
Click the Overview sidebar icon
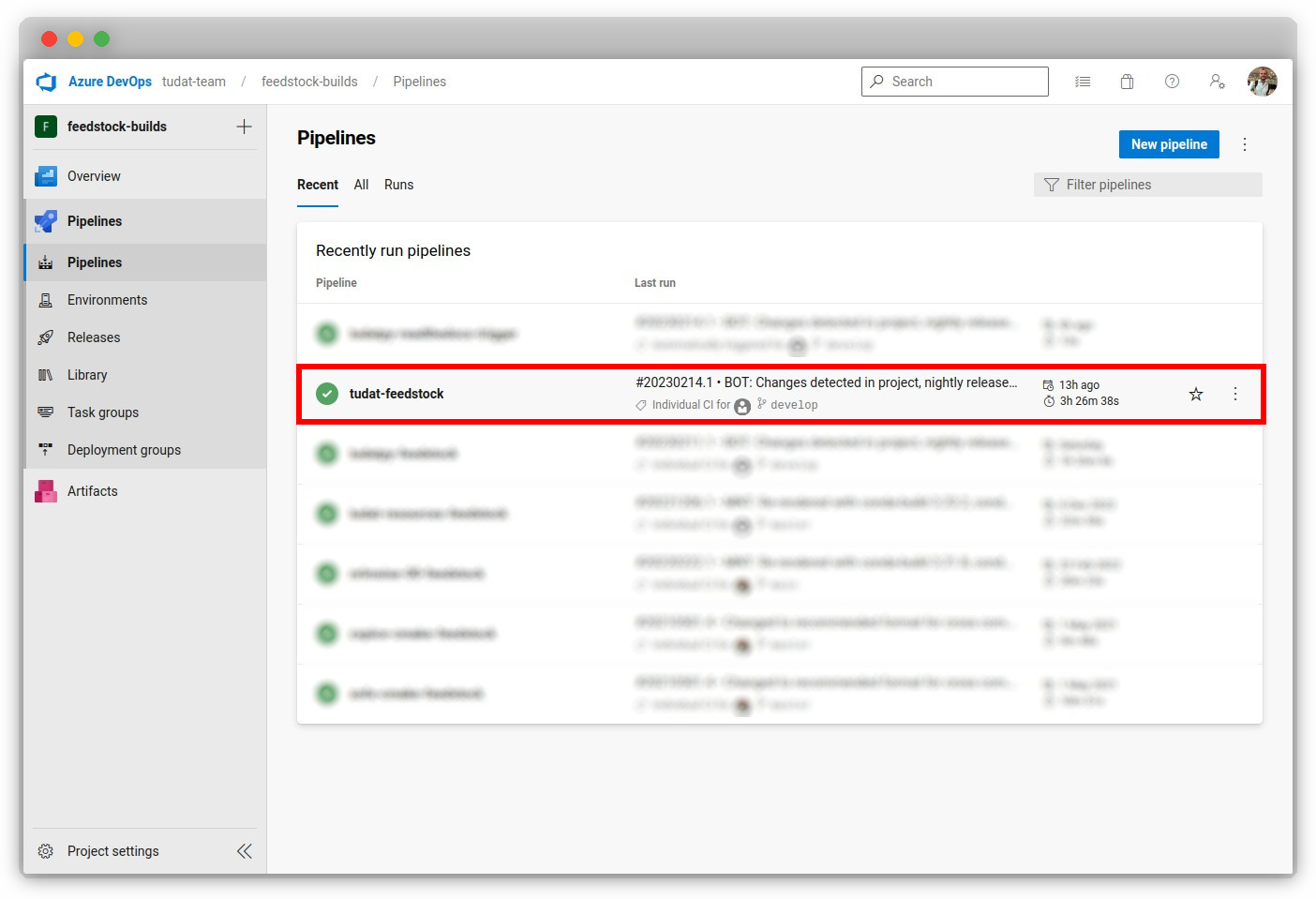(46, 176)
